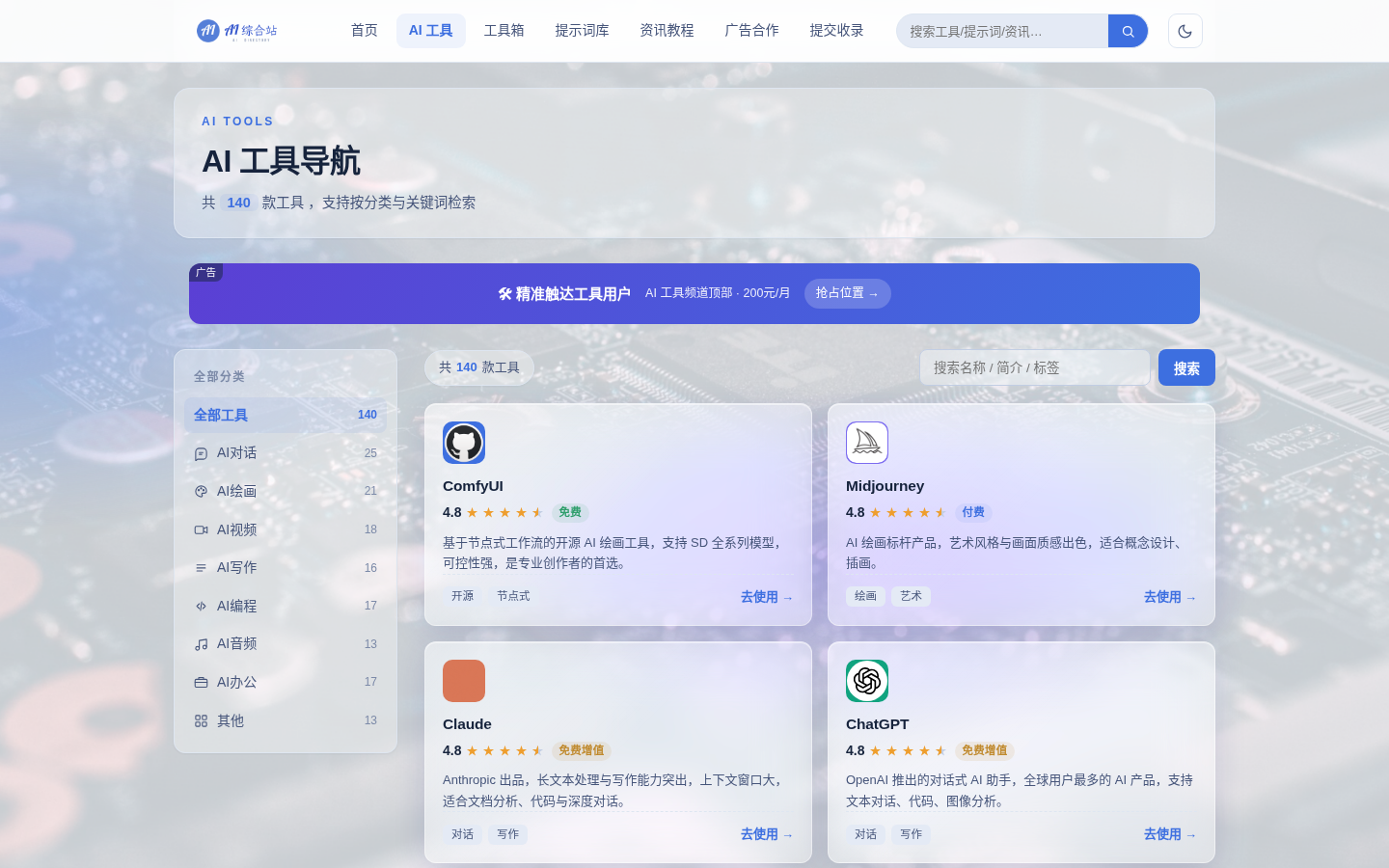1389x868 pixels.
Task: Select the 其他 category
Action: pos(286,720)
